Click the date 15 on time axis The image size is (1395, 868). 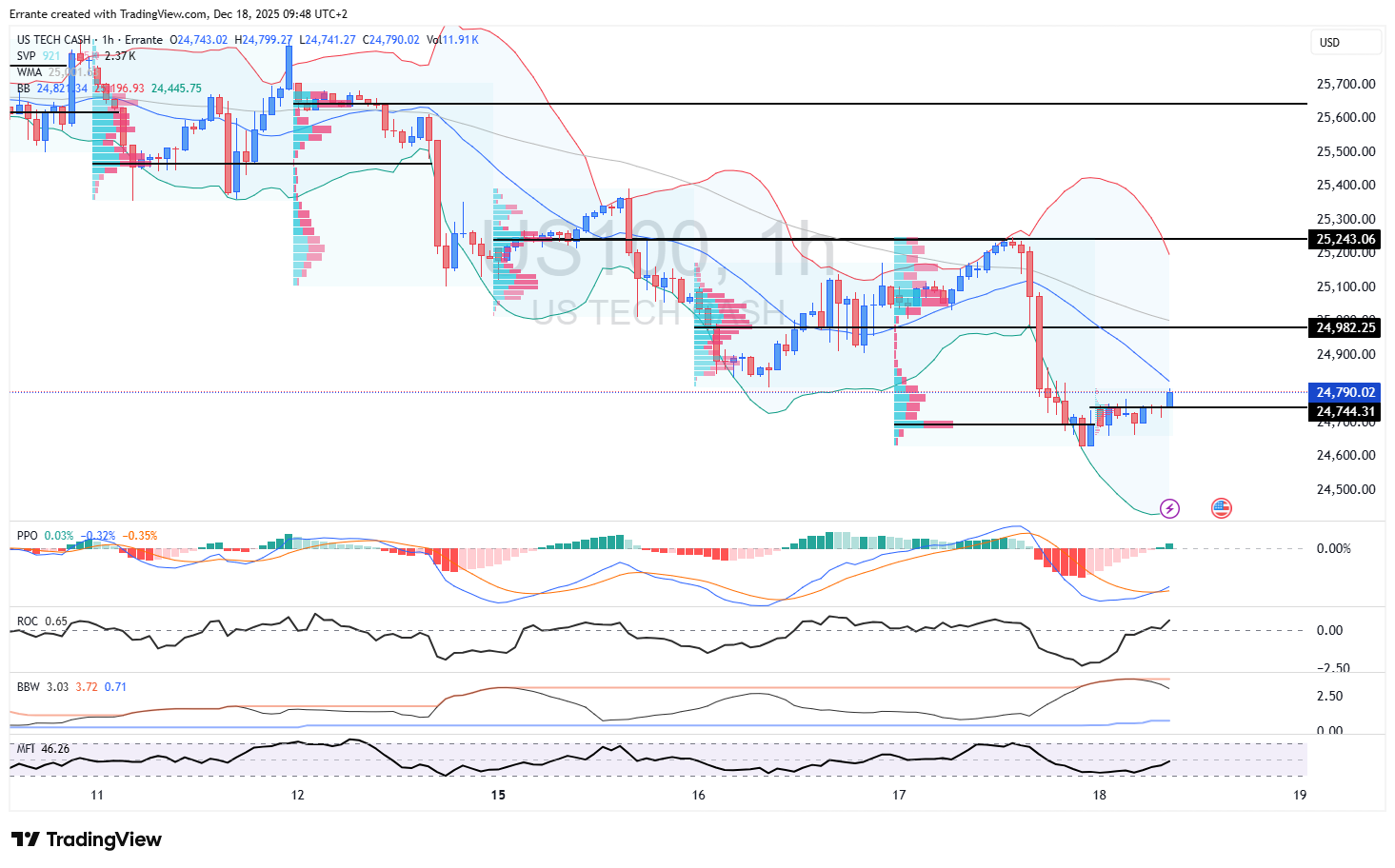498,795
